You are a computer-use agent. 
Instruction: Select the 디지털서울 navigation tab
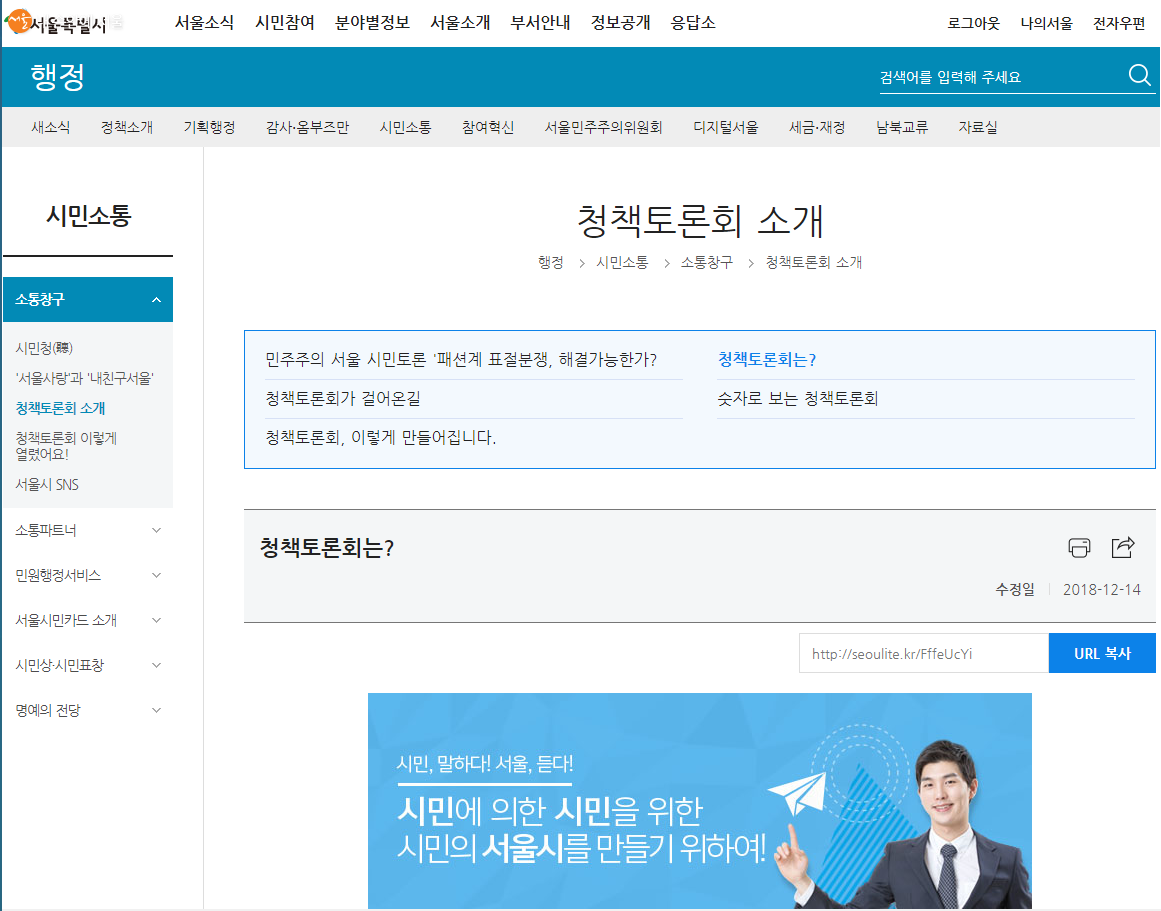point(726,127)
